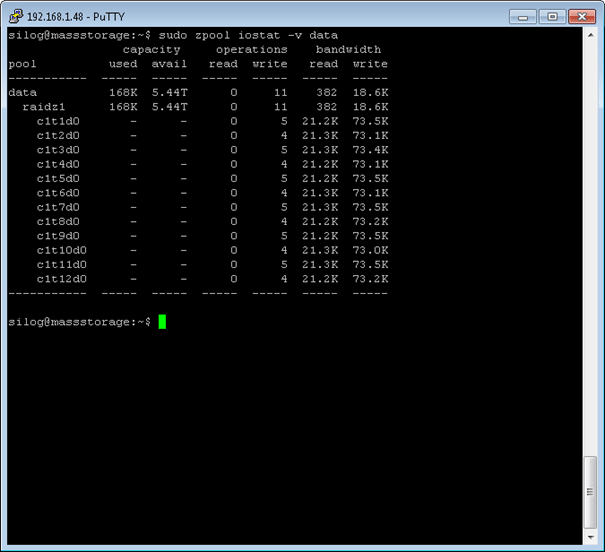Click disk name 'c1t6d0'
Screen dimensions: 605x552
click(x=58, y=192)
